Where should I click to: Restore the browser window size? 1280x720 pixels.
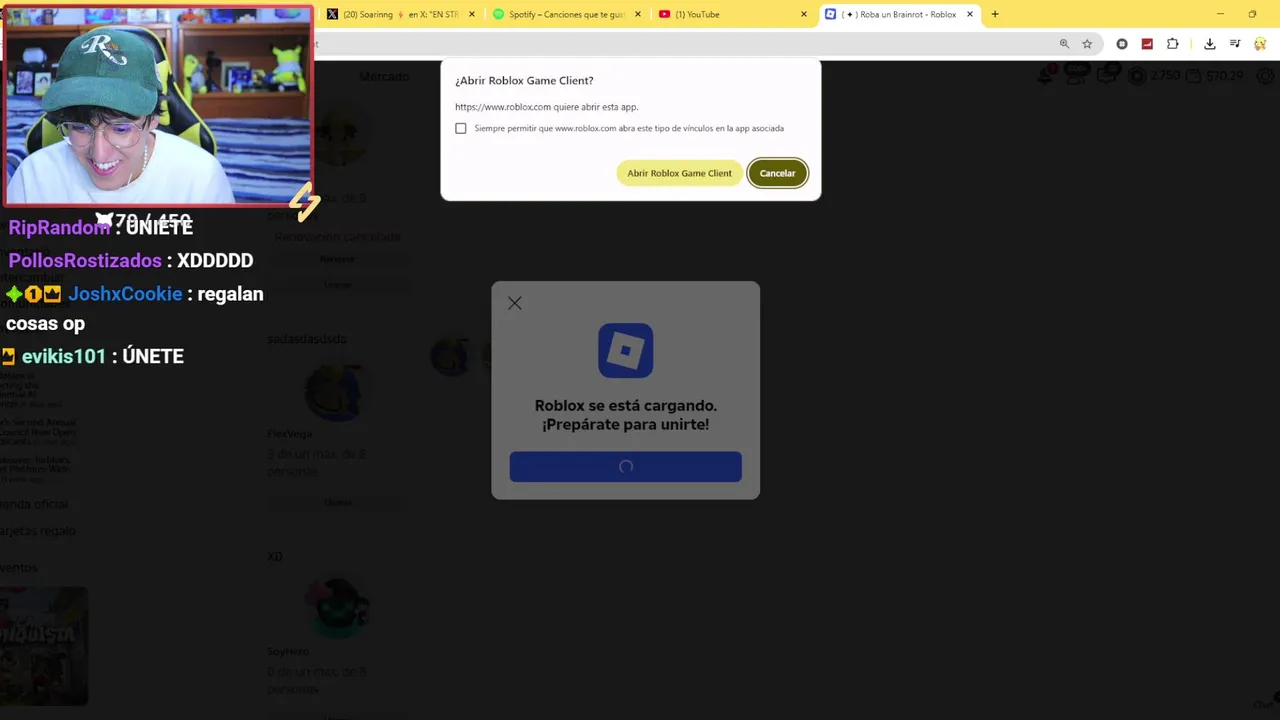(x=1252, y=14)
